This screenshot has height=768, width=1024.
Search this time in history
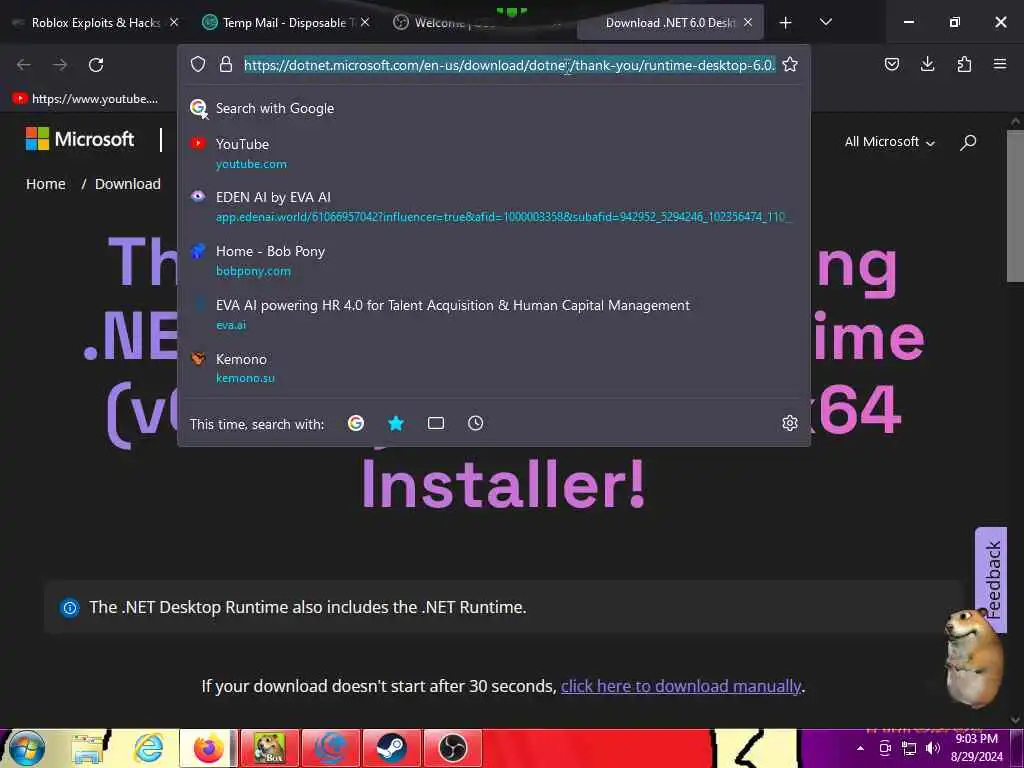coord(475,423)
